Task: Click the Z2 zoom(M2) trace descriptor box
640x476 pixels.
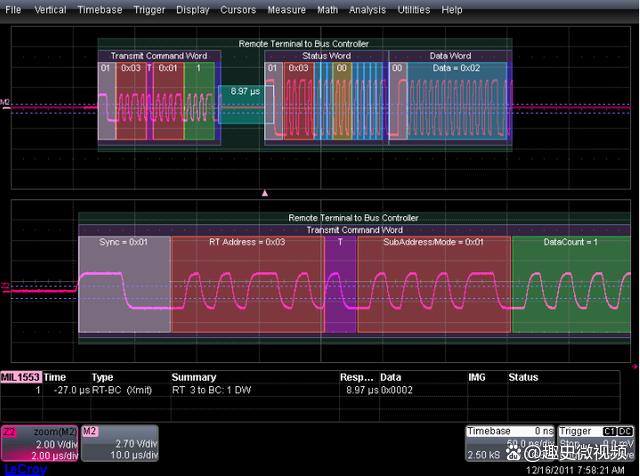Action: (x=38, y=444)
